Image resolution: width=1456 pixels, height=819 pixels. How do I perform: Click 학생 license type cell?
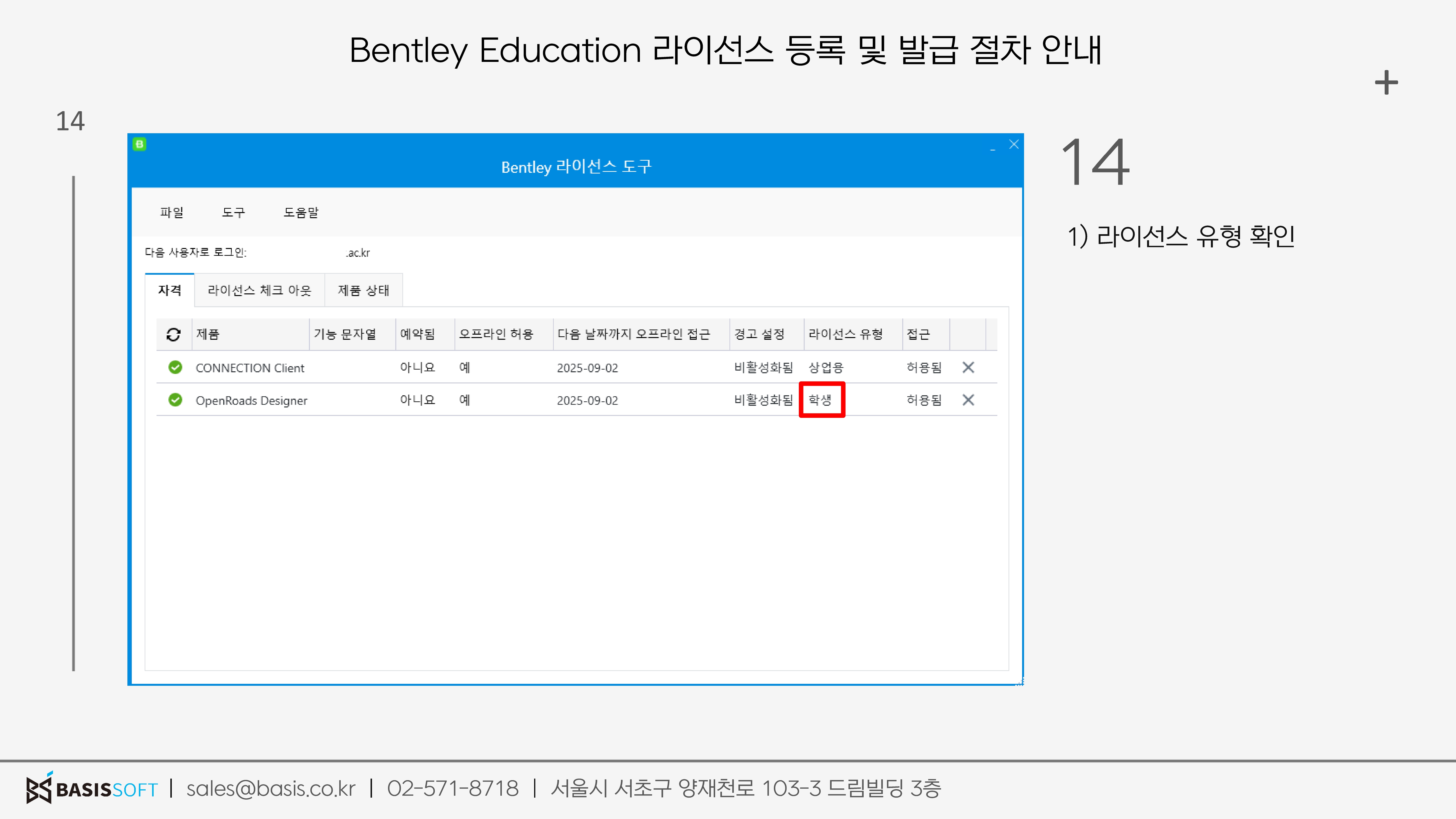coord(820,400)
